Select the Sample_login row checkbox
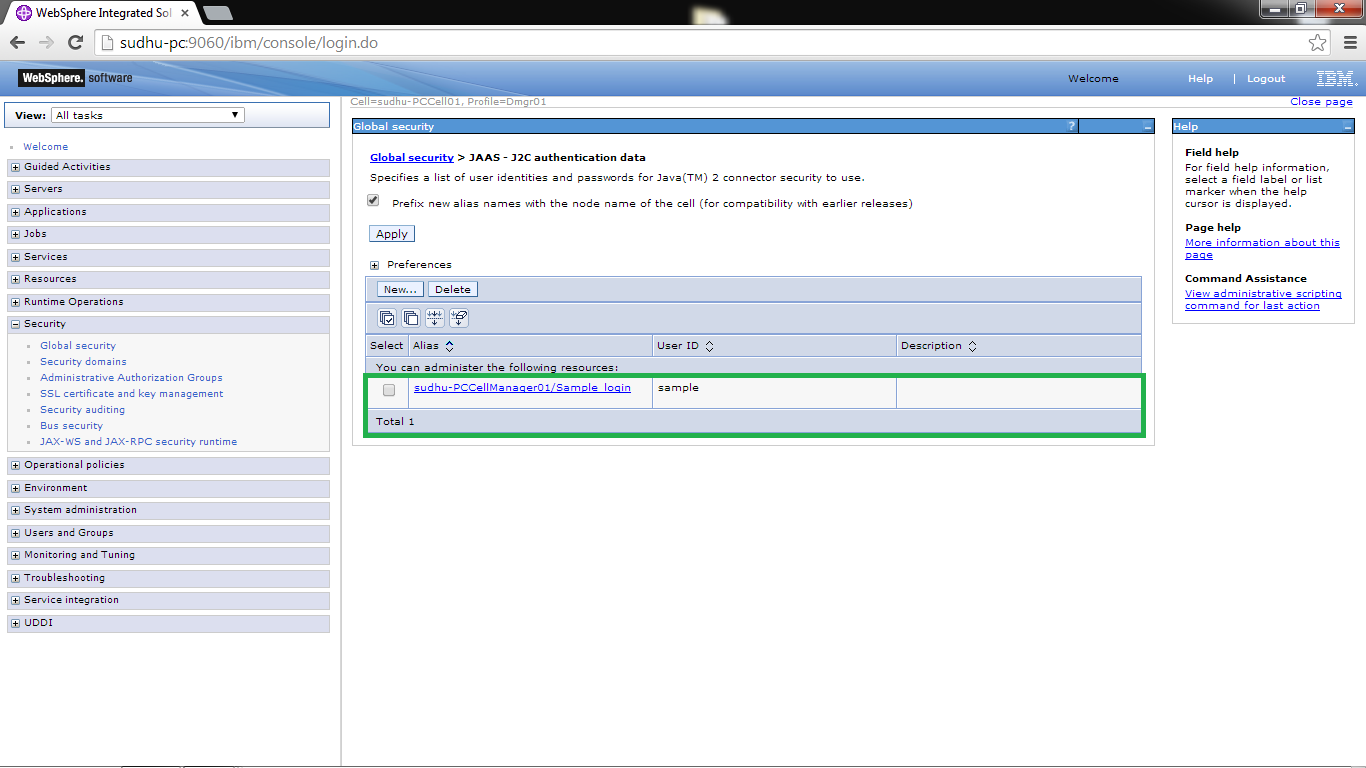Image resolution: width=1366 pixels, height=768 pixels. pyautogui.click(x=388, y=390)
